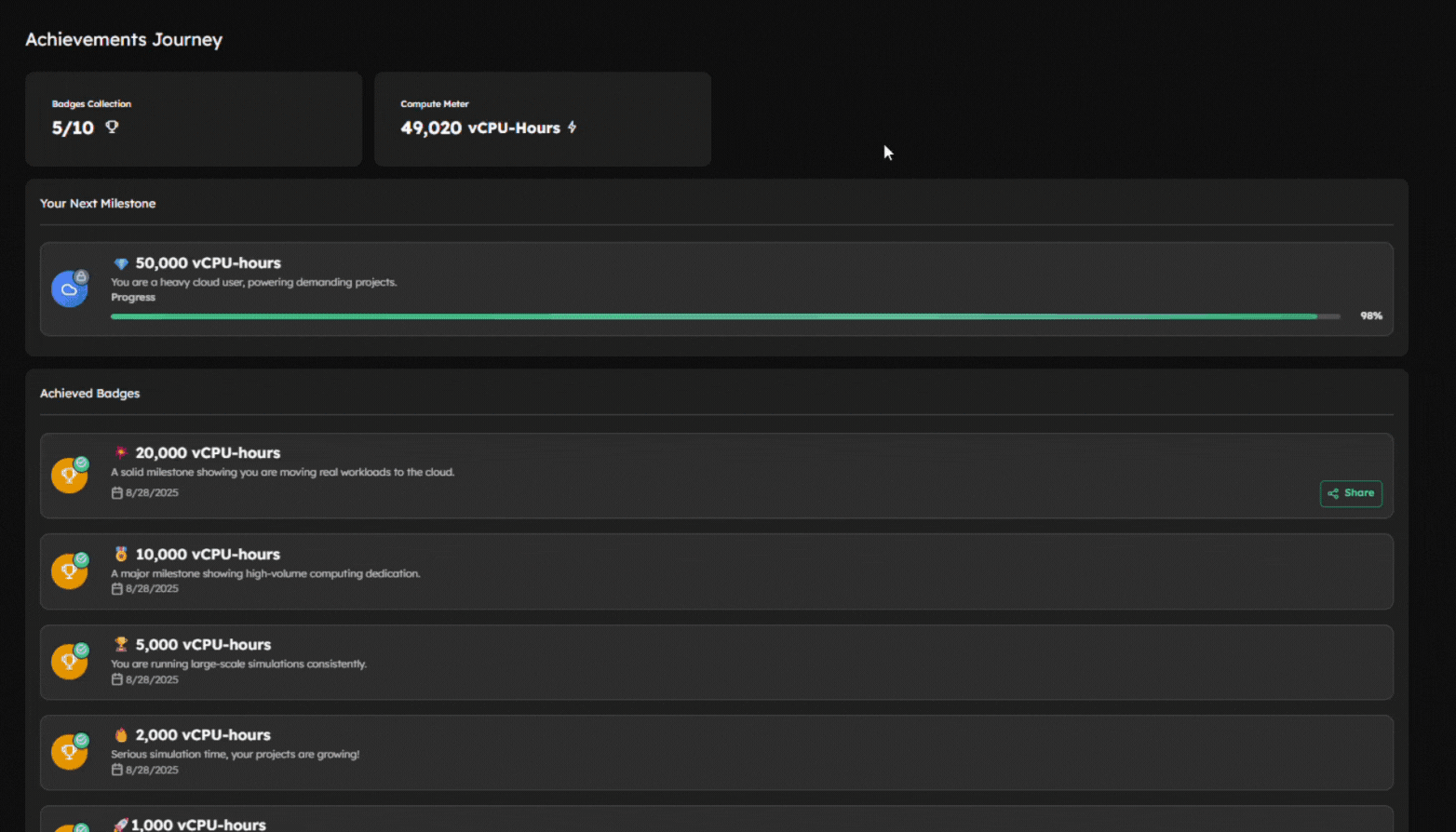Click the trophy icon beside 5/10

click(x=112, y=127)
